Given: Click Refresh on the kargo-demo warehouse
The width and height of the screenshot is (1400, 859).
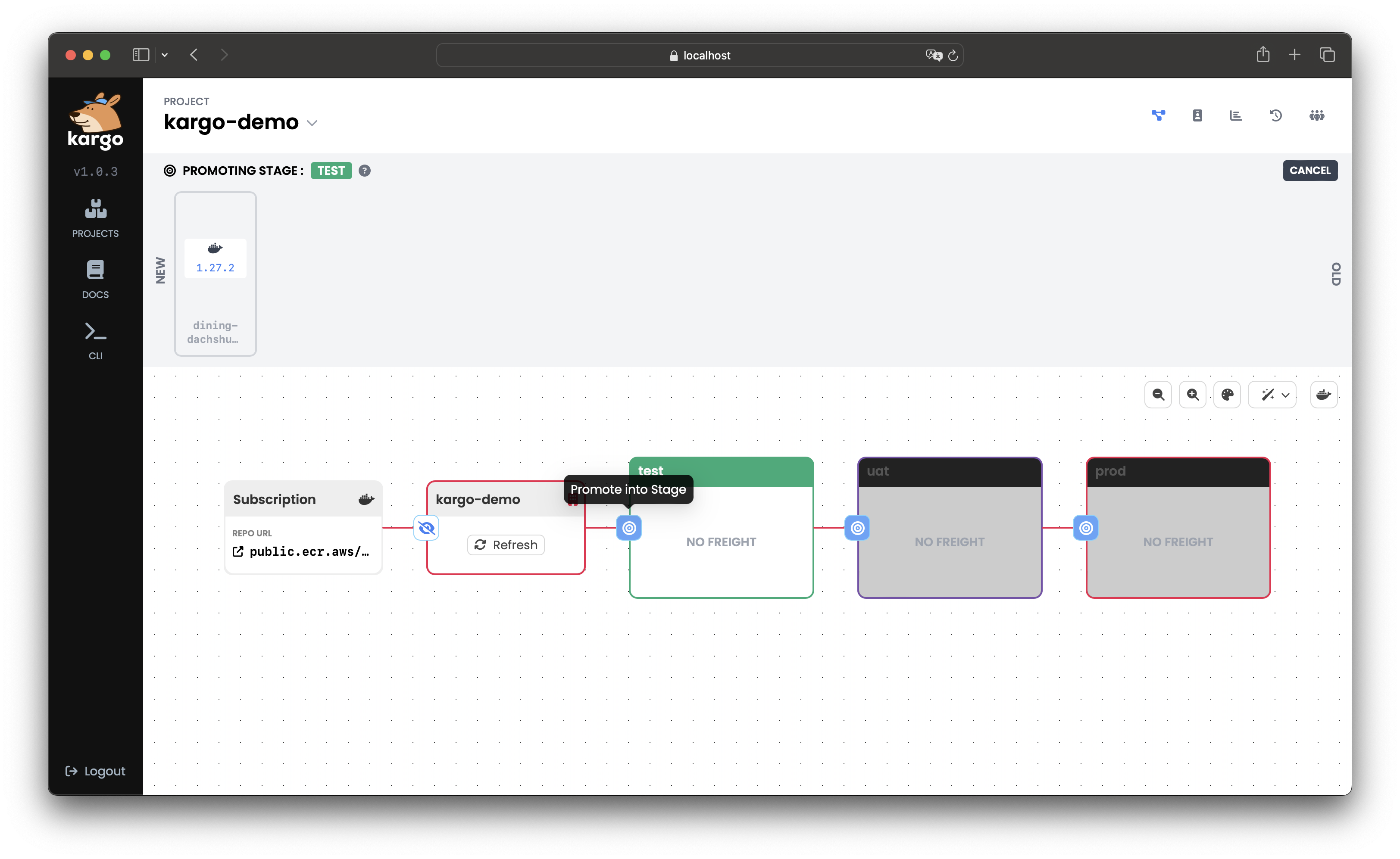Looking at the screenshot, I should tap(506, 545).
